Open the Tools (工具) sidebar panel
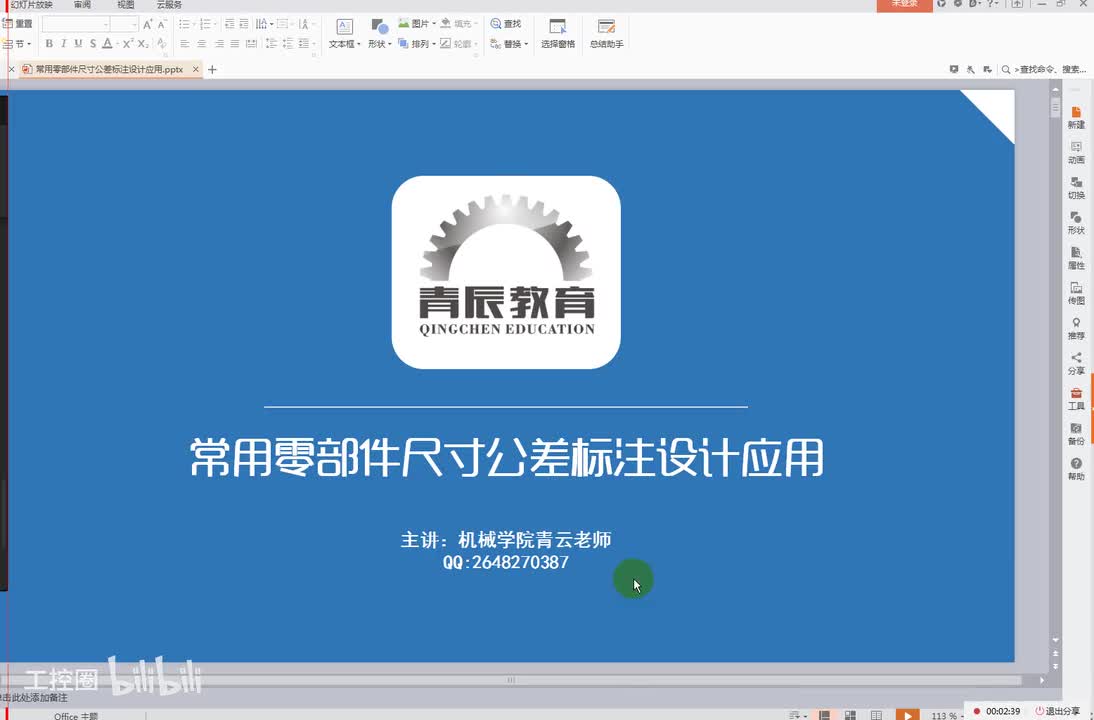 (x=1076, y=398)
